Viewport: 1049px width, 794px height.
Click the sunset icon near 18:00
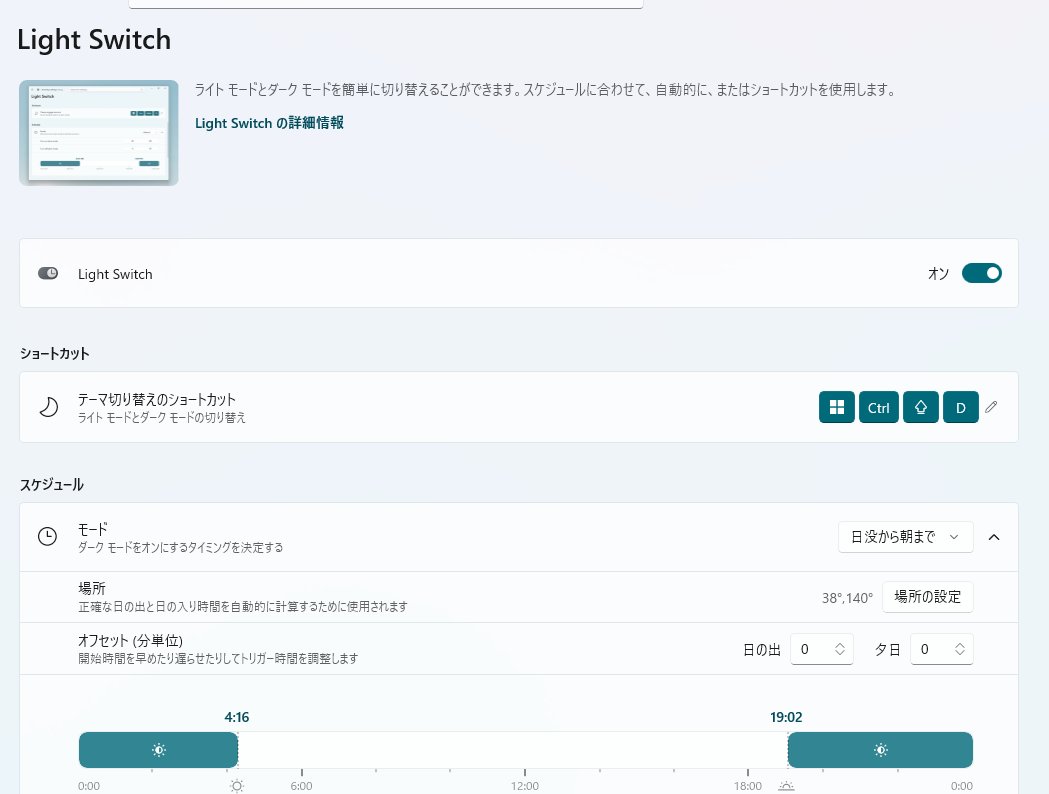787,786
